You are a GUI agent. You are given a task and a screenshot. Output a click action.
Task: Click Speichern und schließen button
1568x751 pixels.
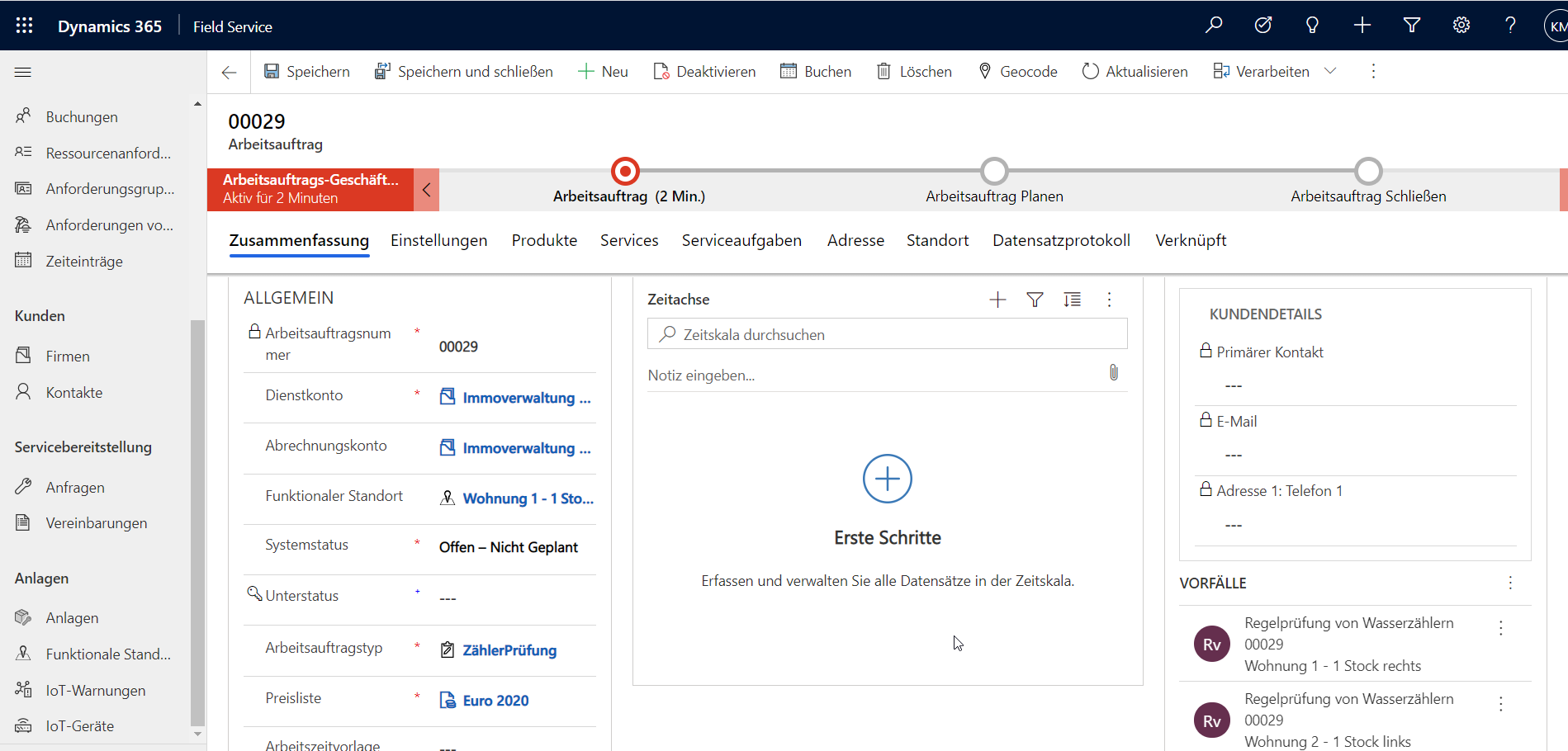464,72
